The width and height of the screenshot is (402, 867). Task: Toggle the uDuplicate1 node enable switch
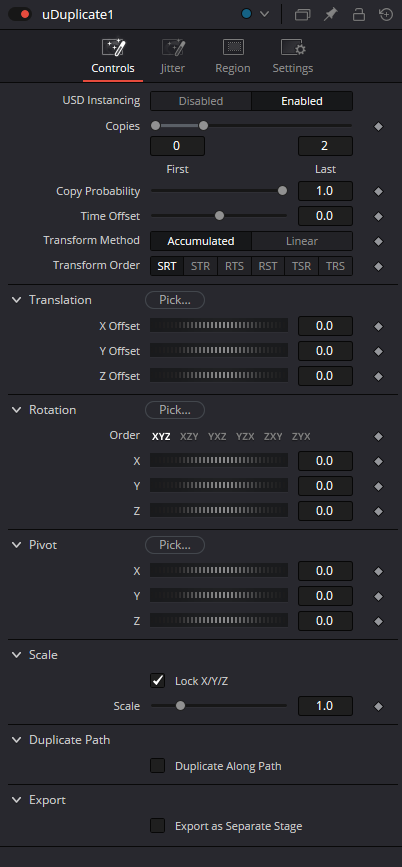(19, 15)
